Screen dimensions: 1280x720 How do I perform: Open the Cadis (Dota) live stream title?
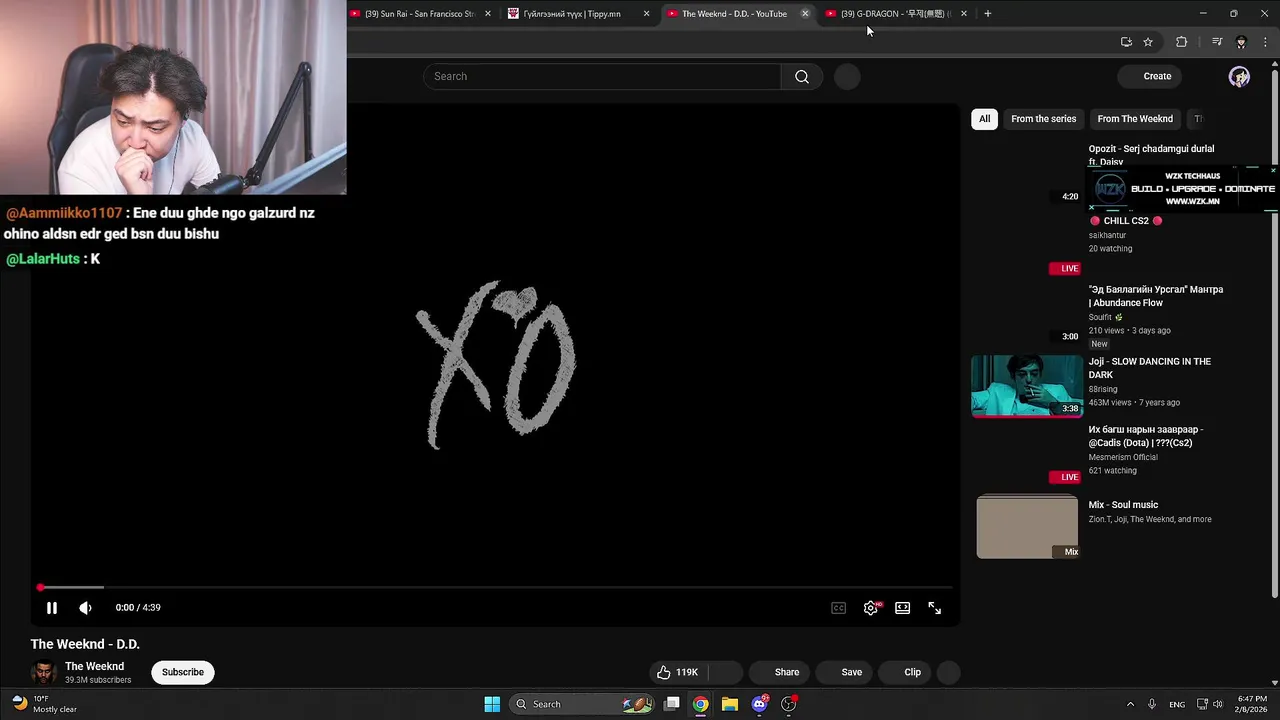(x=1146, y=436)
